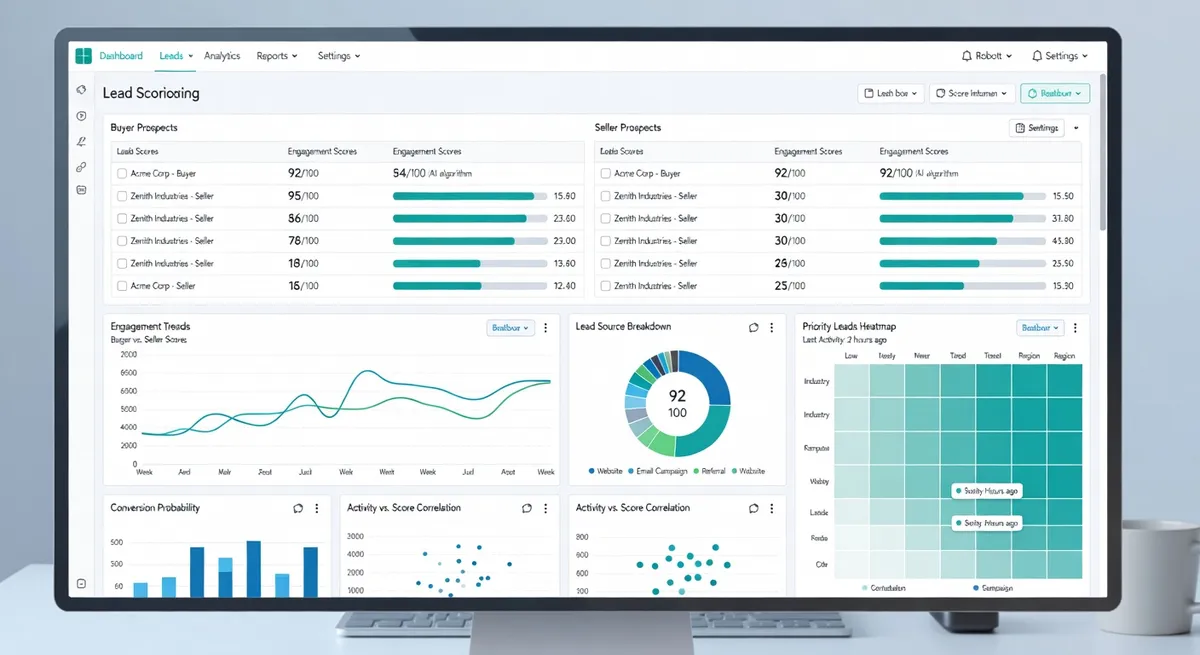Refresh the Conversion Probability card

click(298, 508)
